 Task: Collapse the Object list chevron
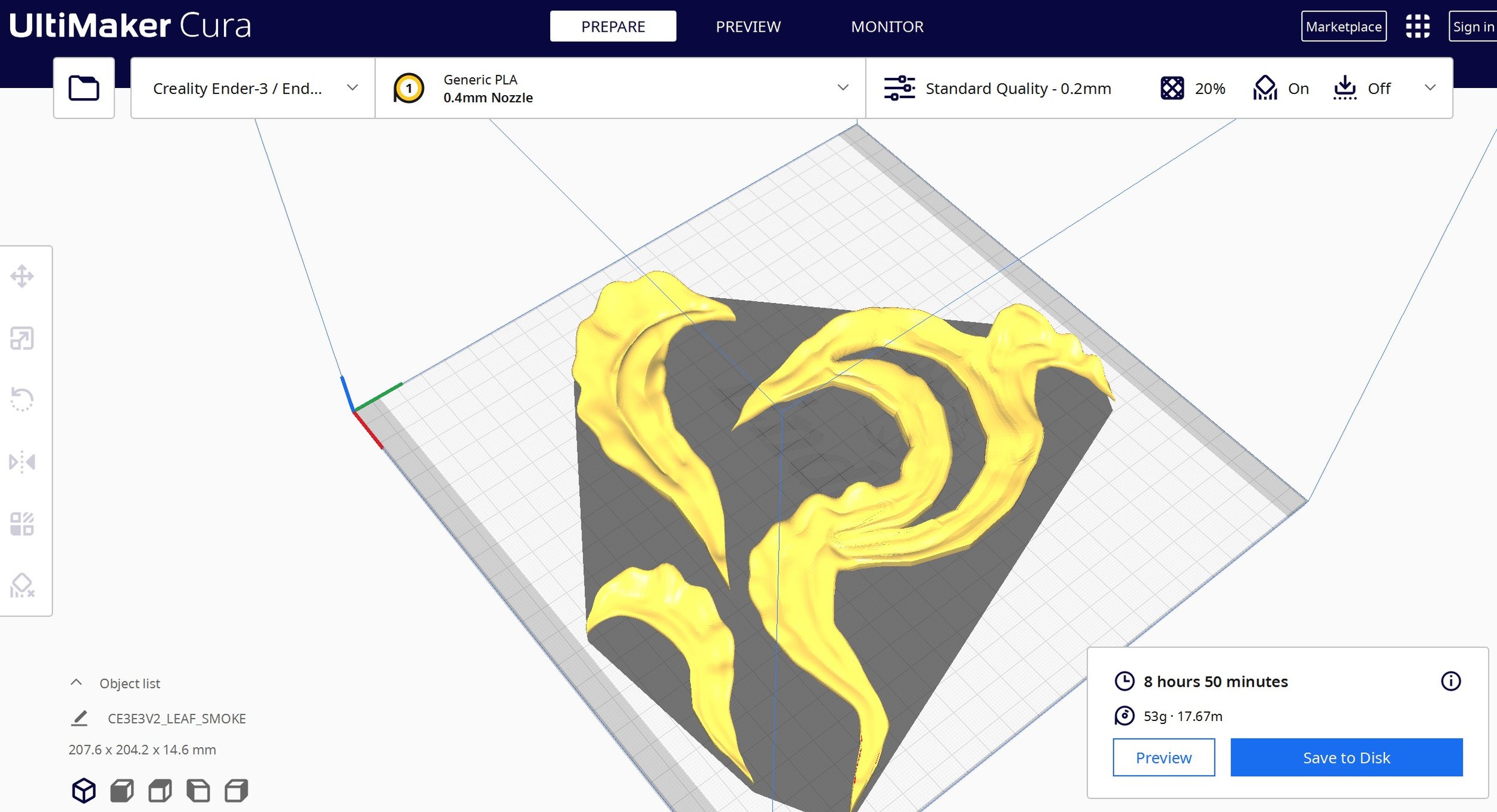pyautogui.click(x=76, y=683)
